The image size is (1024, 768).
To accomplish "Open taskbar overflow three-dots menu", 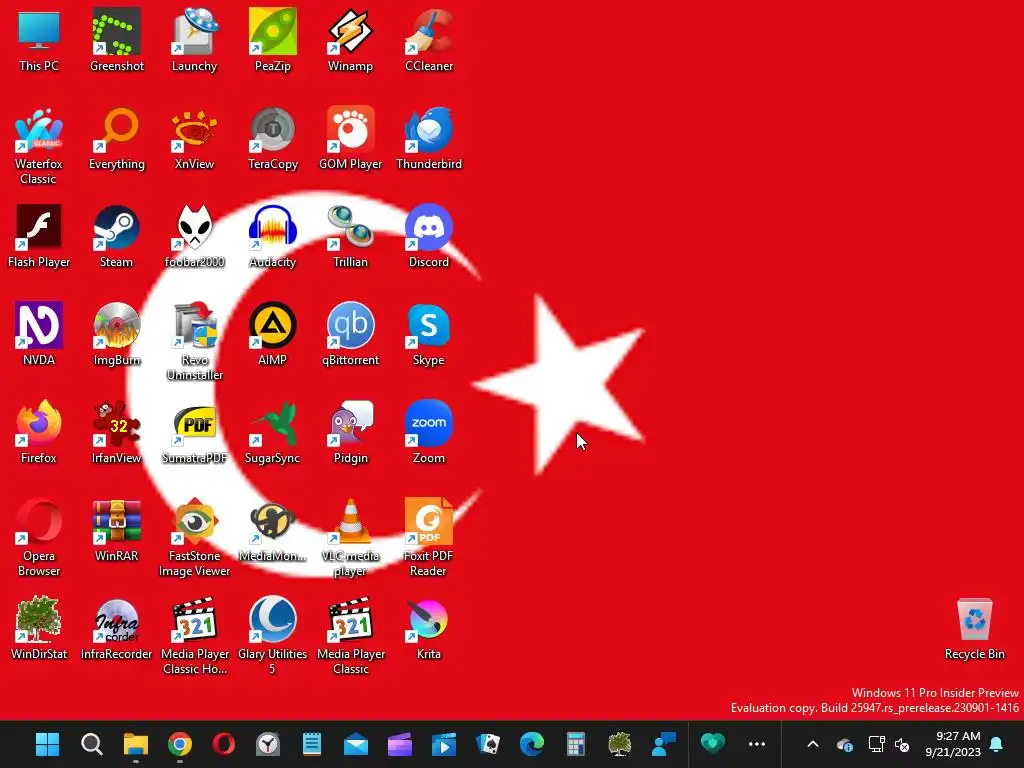I will [x=757, y=744].
